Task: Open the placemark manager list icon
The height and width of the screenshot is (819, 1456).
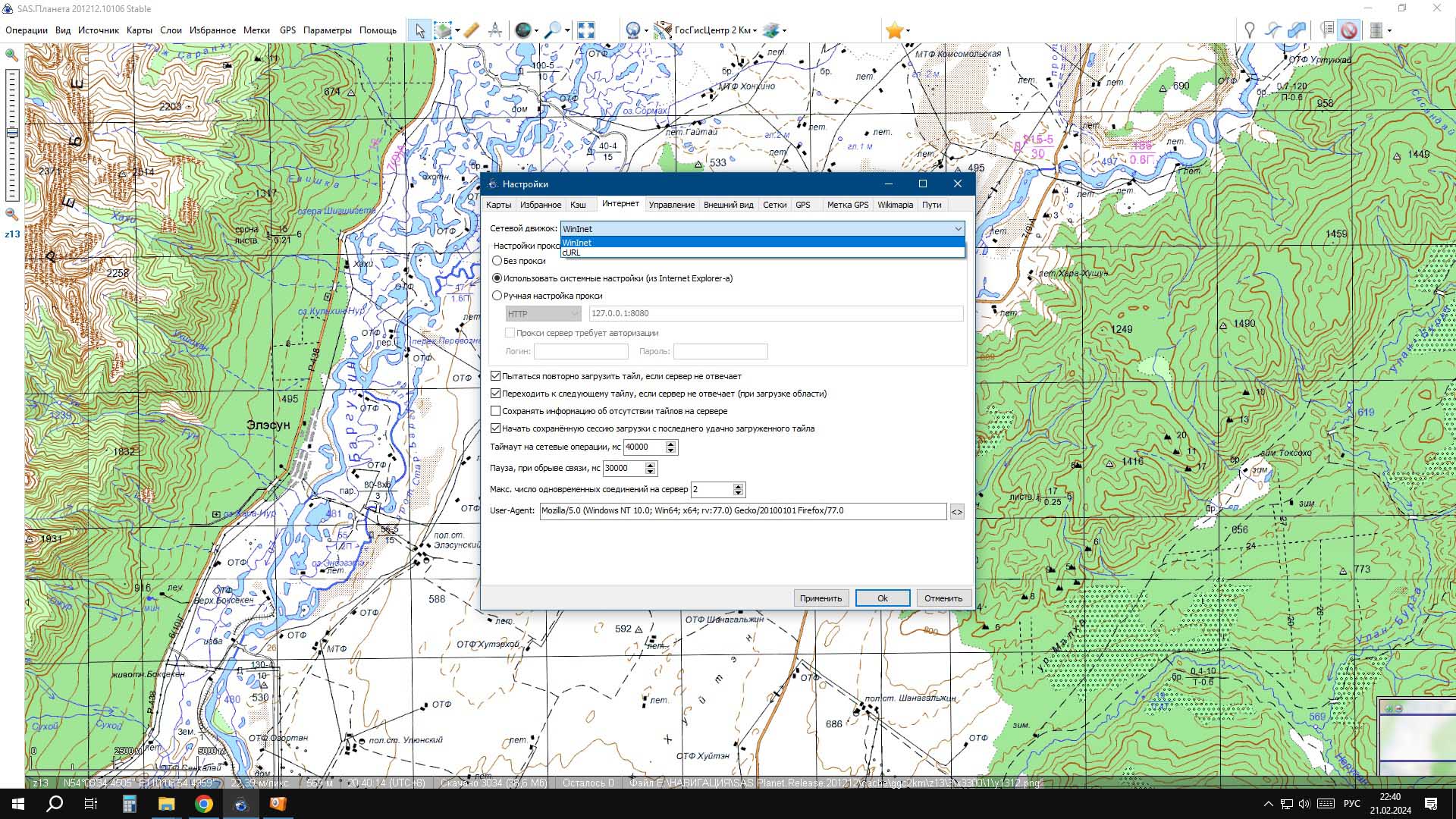Action: tap(1326, 30)
